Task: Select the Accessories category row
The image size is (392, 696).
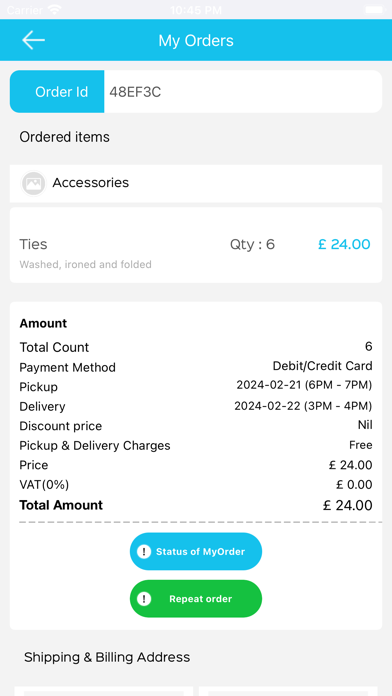Action: 196,183
